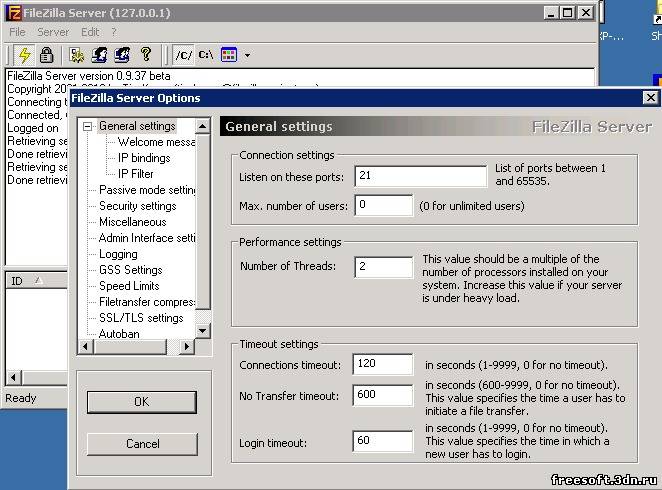This screenshot has height=490, width=662.
Task: Click the Number of Threads field
Action: click(x=384, y=267)
